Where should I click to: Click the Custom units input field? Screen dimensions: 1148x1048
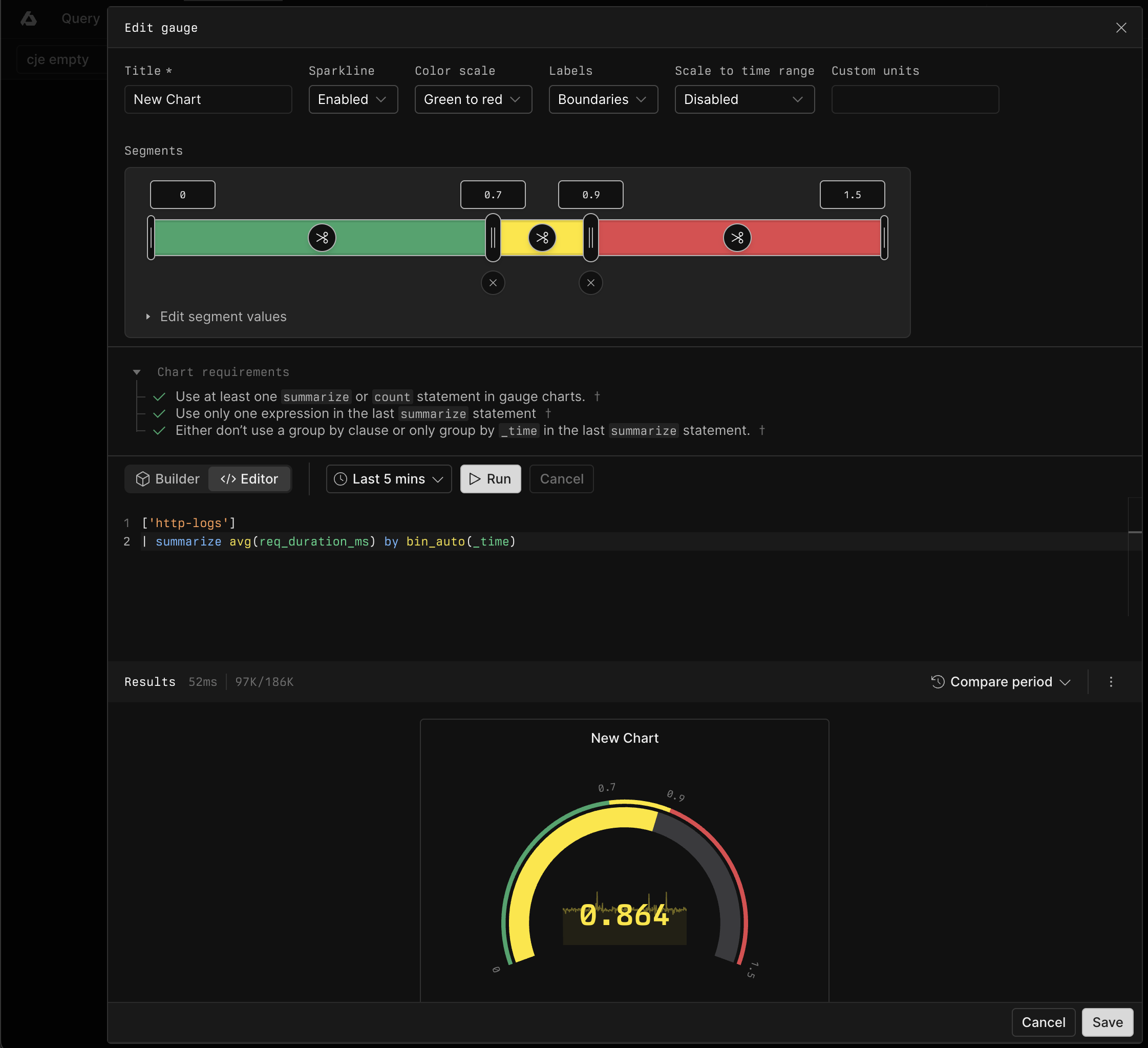(x=915, y=99)
